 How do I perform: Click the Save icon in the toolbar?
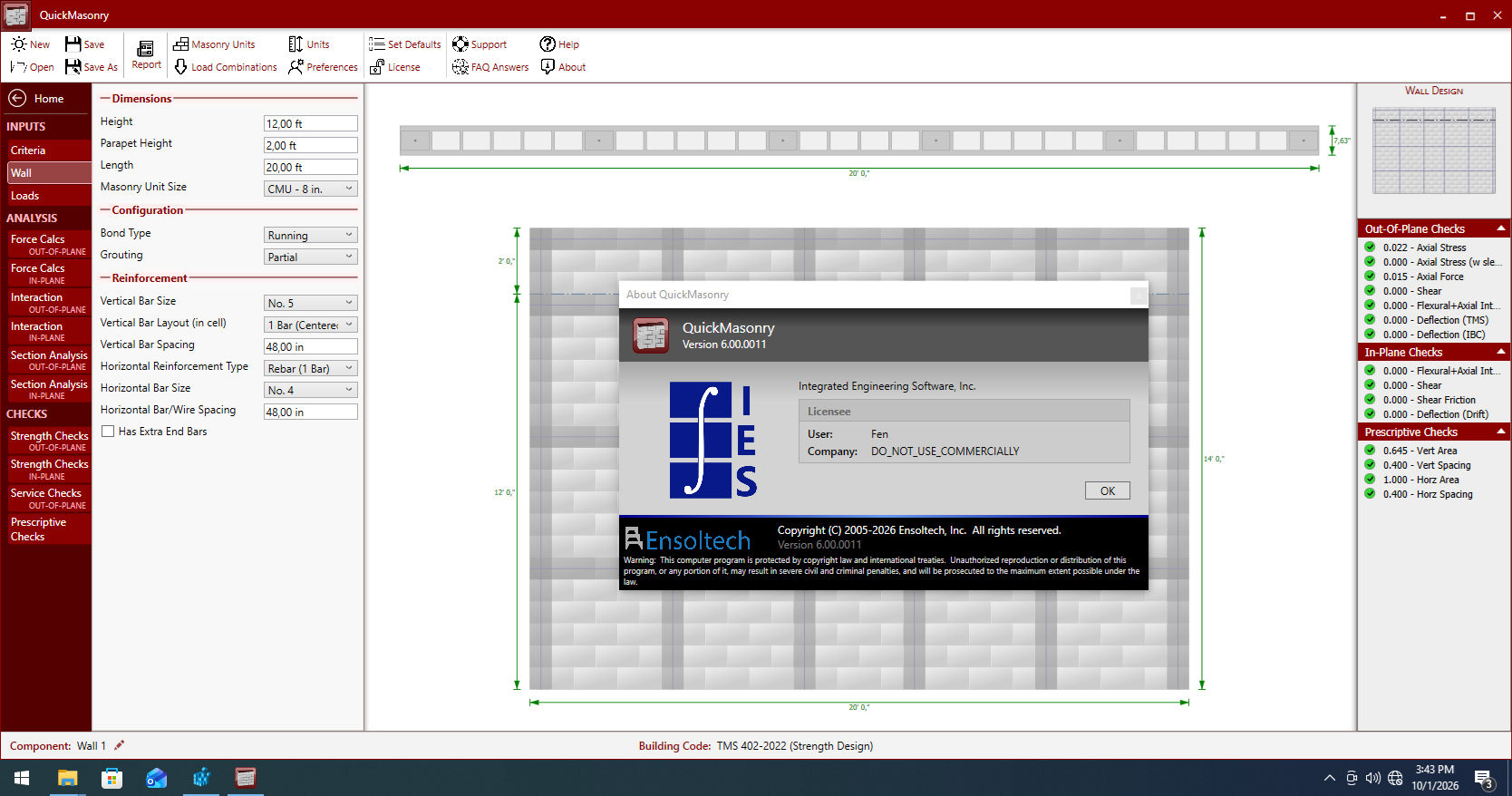coord(73,44)
